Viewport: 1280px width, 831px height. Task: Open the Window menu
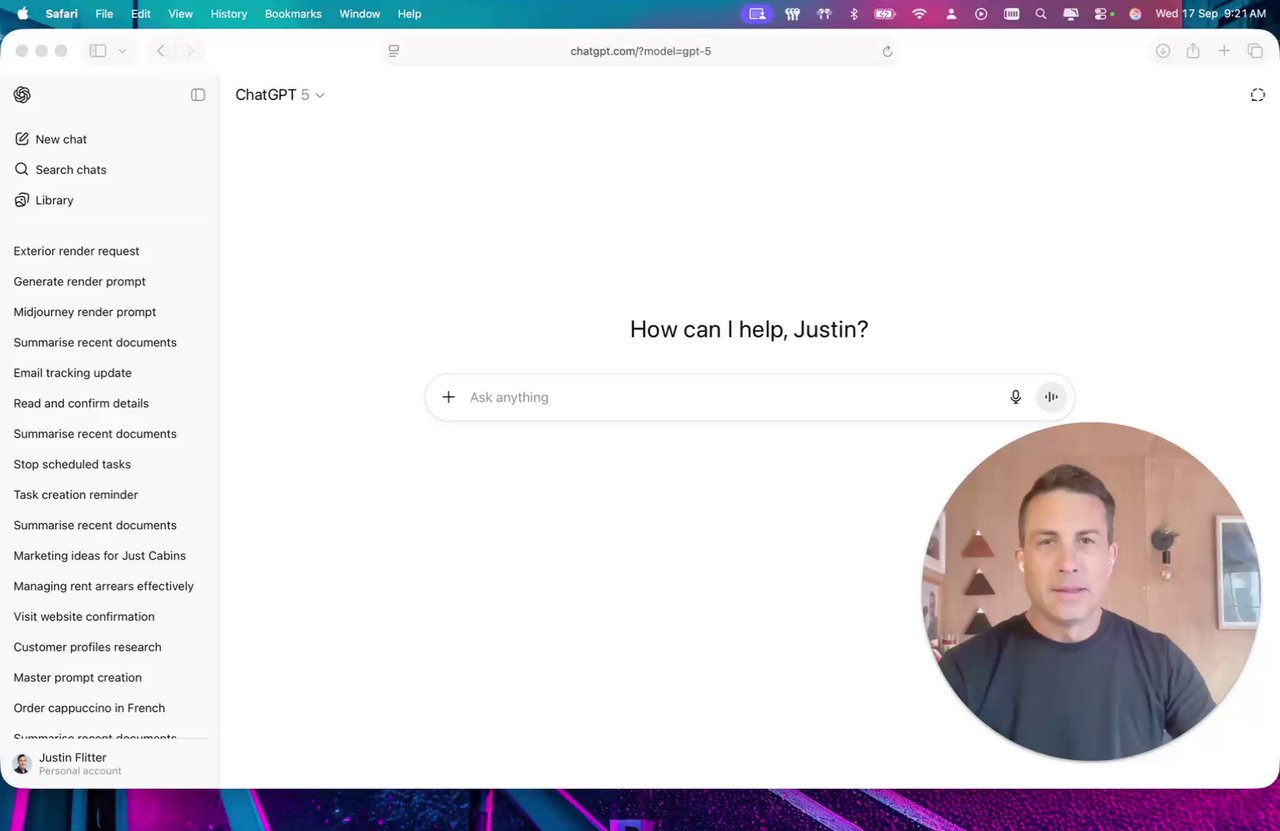360,14
